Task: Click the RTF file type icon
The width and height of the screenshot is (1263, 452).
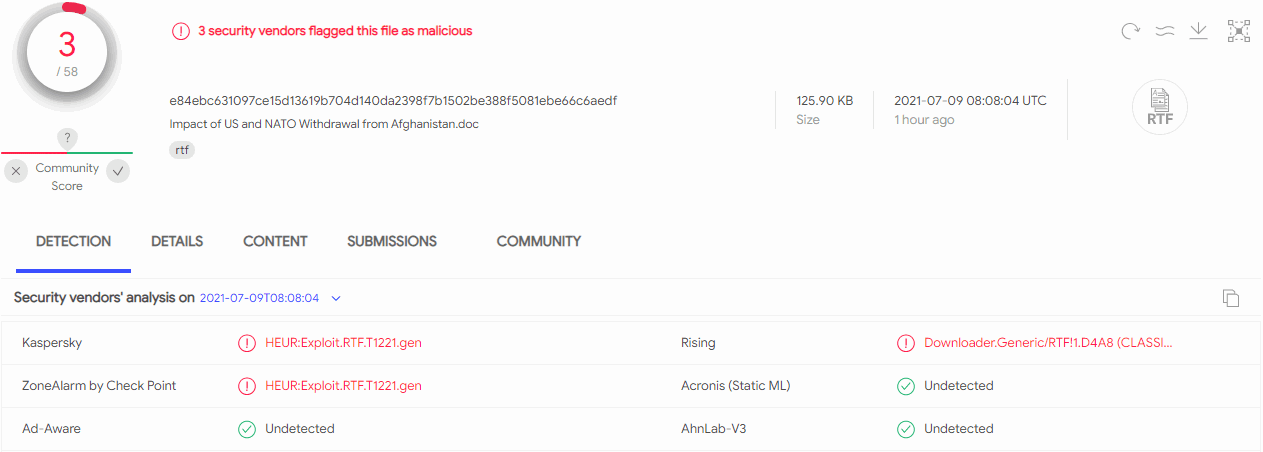Action: (1160, 107)
